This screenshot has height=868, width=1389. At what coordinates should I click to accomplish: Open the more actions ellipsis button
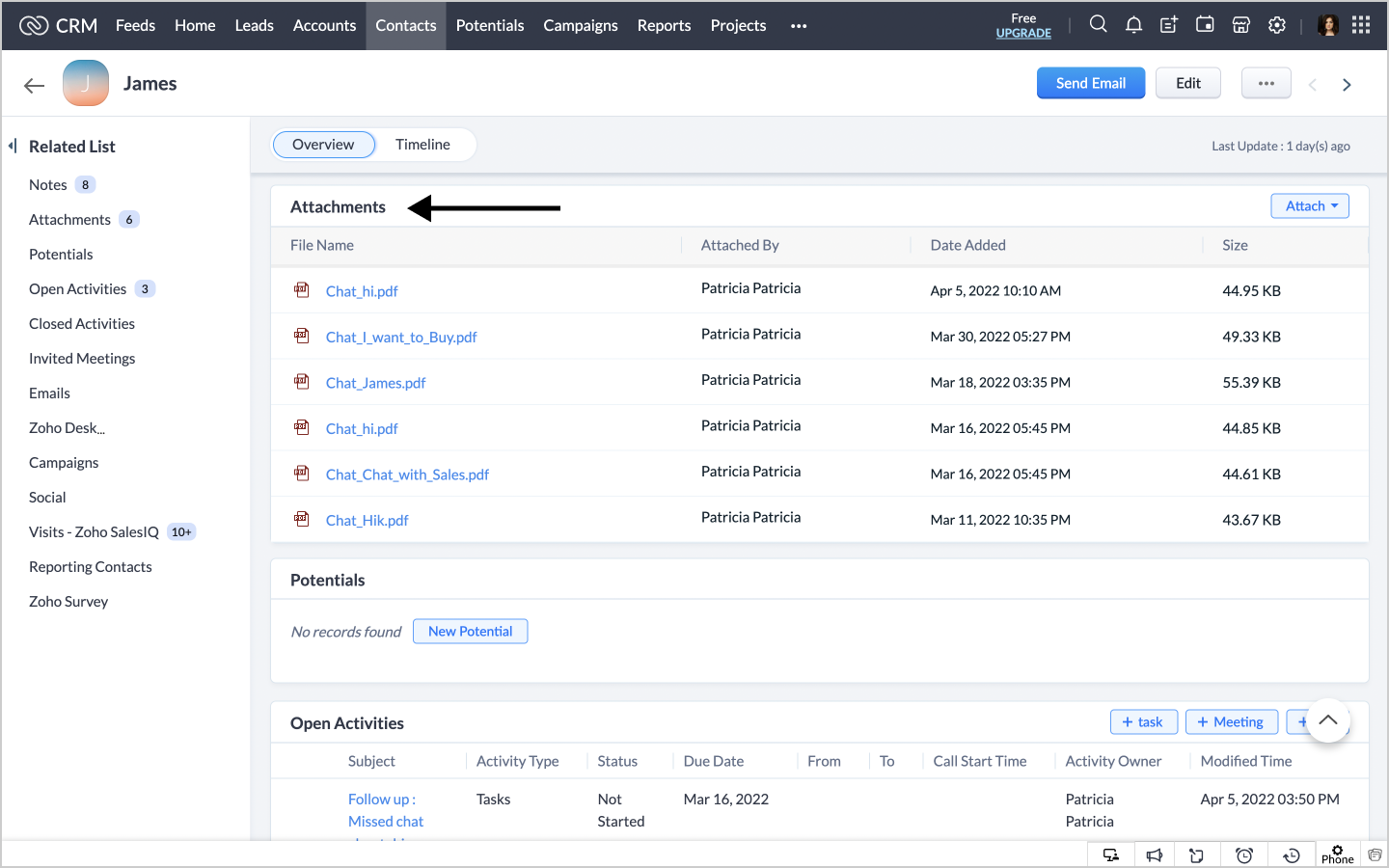point(1266,84)
